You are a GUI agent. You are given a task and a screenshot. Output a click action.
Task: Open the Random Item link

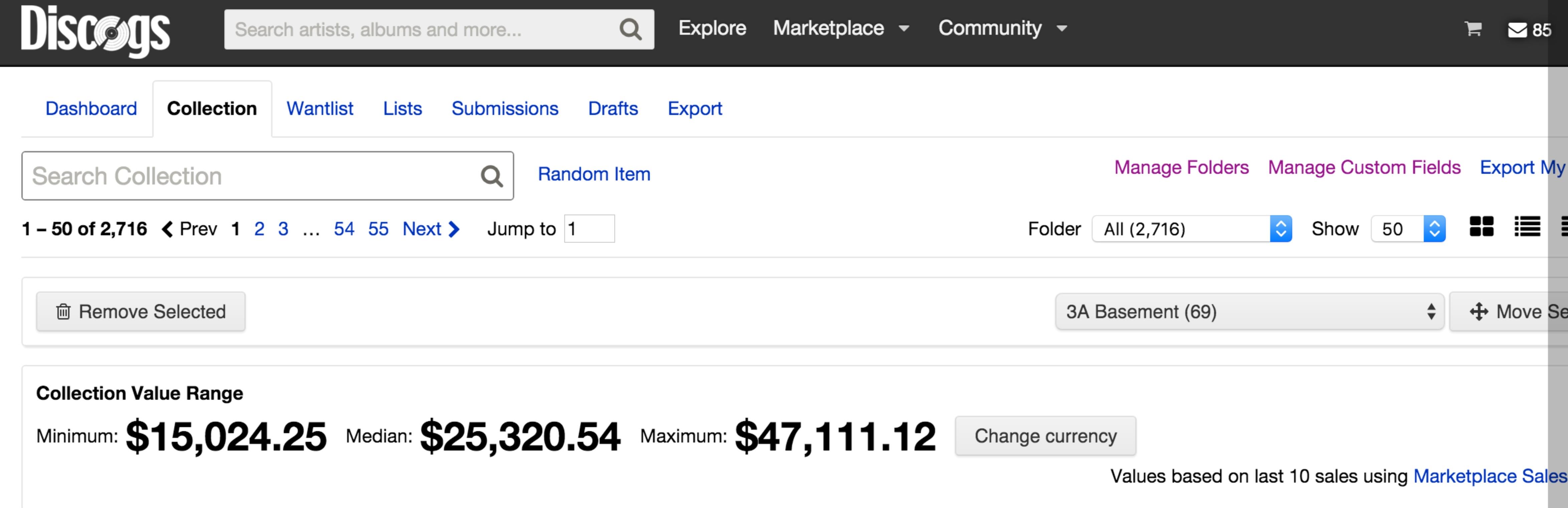click(593, 174)
